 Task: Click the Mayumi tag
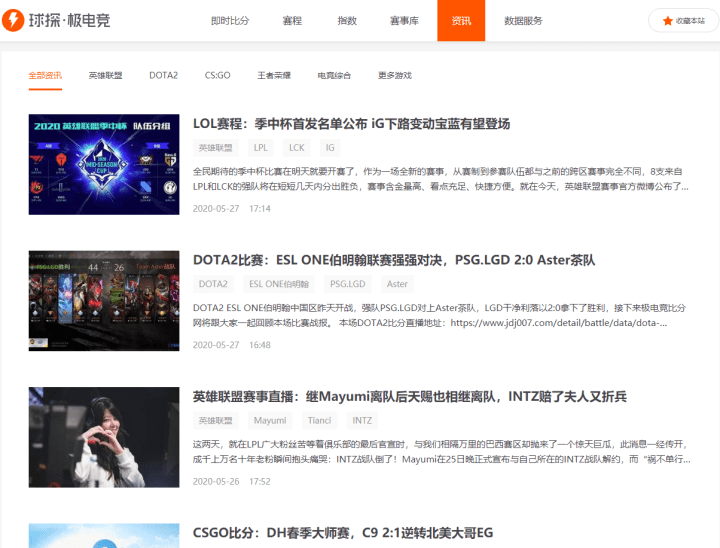[270, 420]
